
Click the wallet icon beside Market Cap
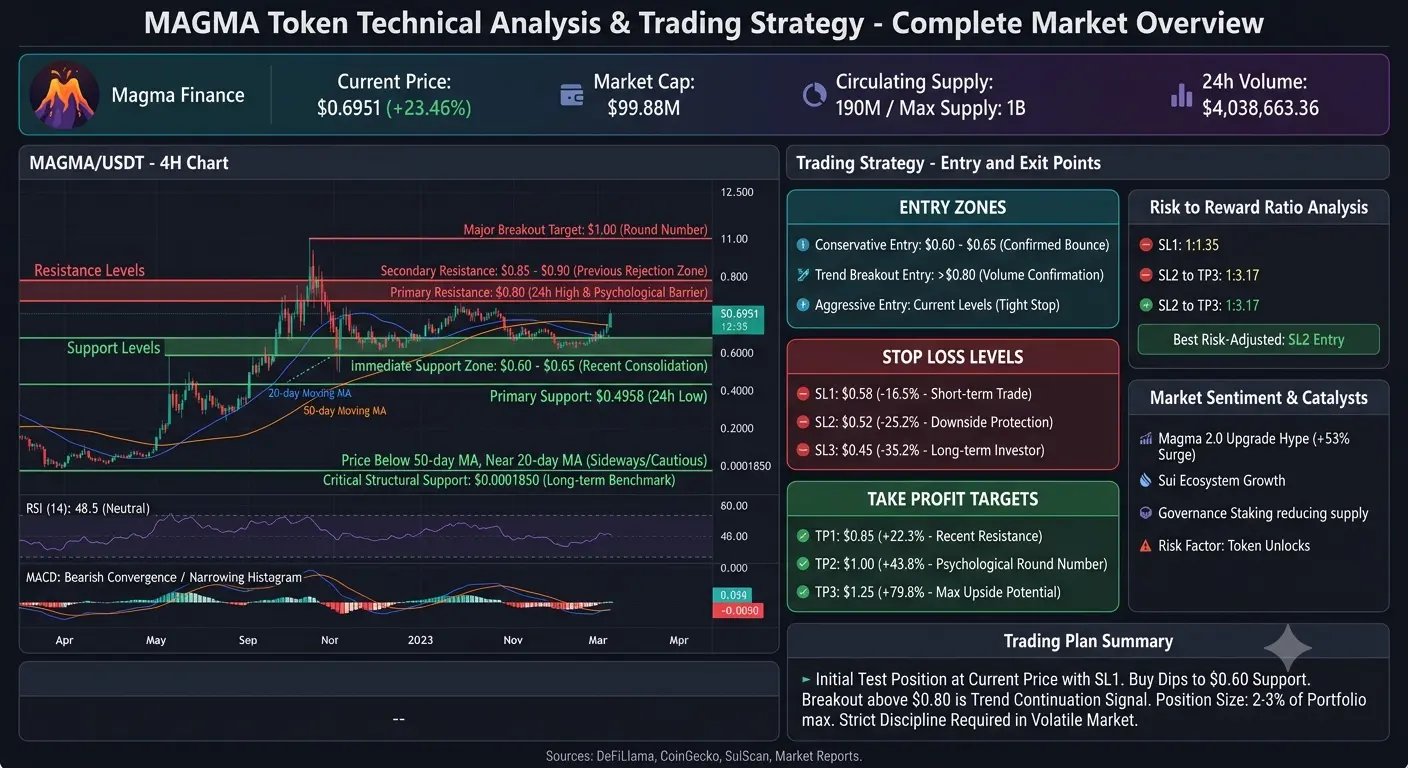tap(572, 95)
